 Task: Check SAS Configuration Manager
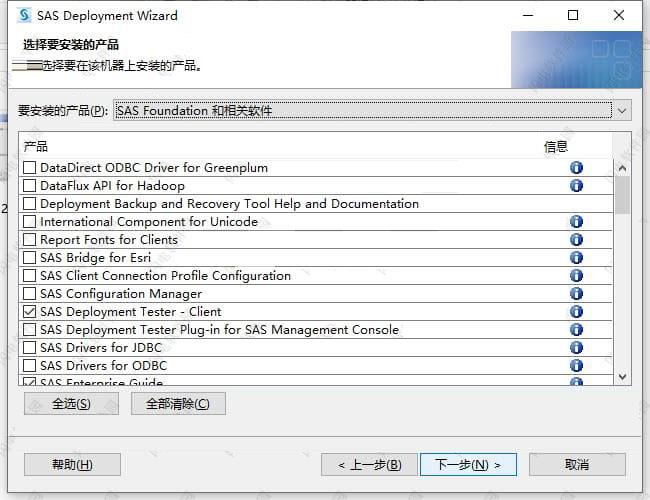pyautogui.click(x=29, y=294)
